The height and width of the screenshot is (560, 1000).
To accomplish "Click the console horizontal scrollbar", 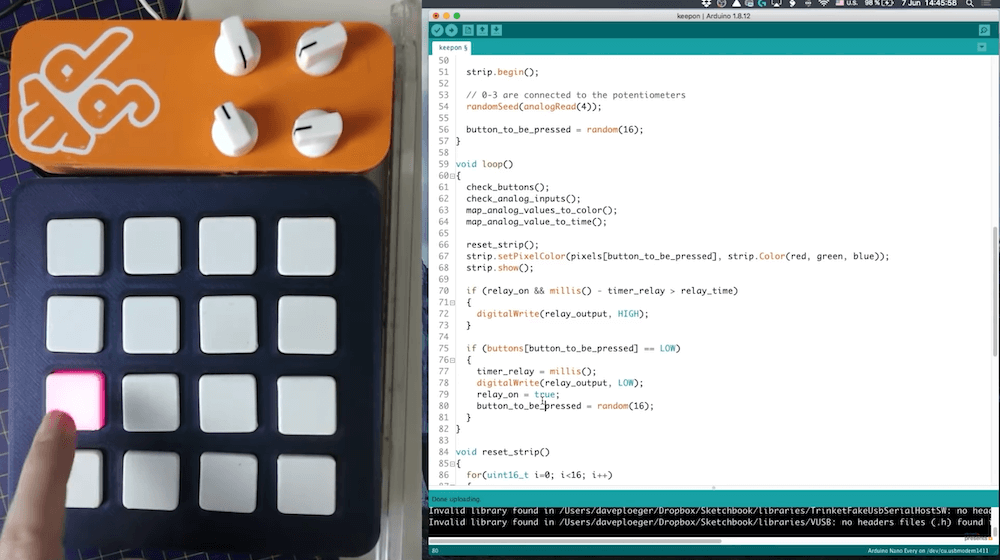I will [x=576, y=541].
